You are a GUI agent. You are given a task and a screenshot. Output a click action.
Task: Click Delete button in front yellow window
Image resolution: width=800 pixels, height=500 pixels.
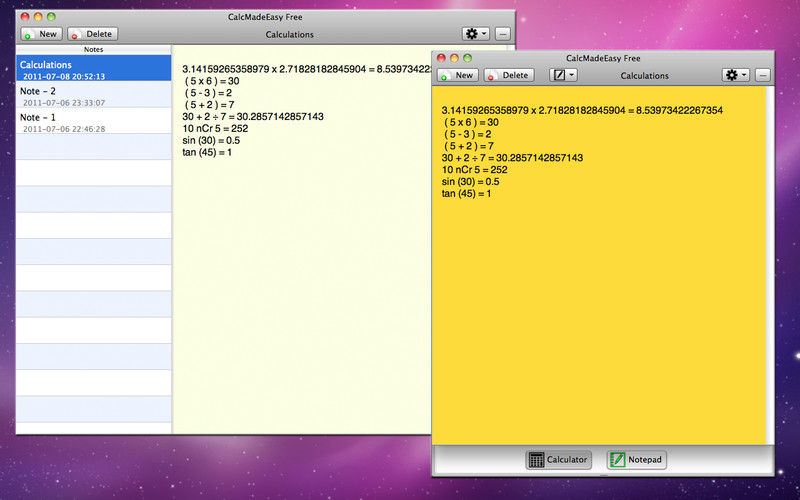point(508,75)
